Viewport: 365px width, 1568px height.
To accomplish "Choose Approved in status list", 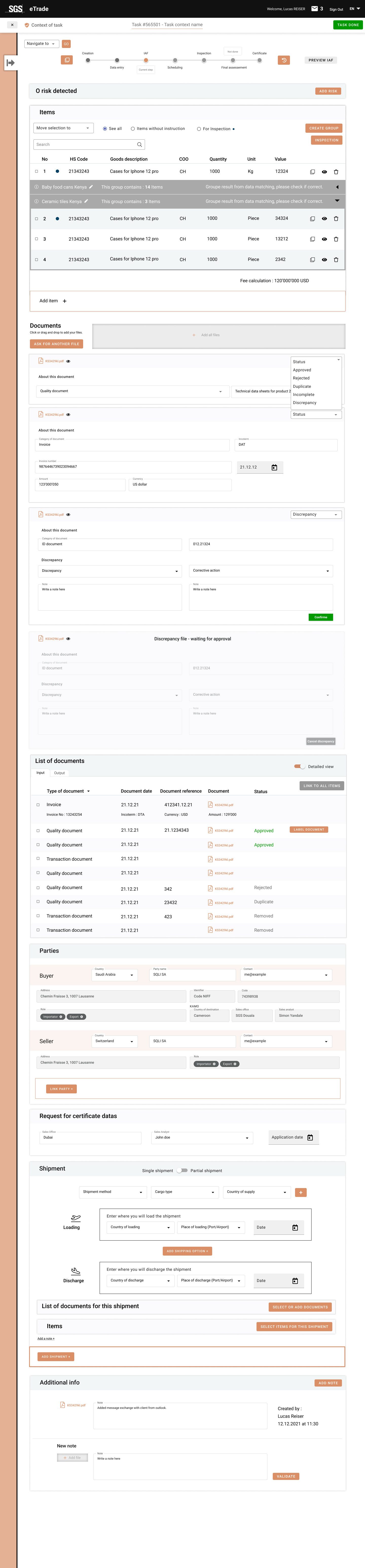I will pos(302,370).
